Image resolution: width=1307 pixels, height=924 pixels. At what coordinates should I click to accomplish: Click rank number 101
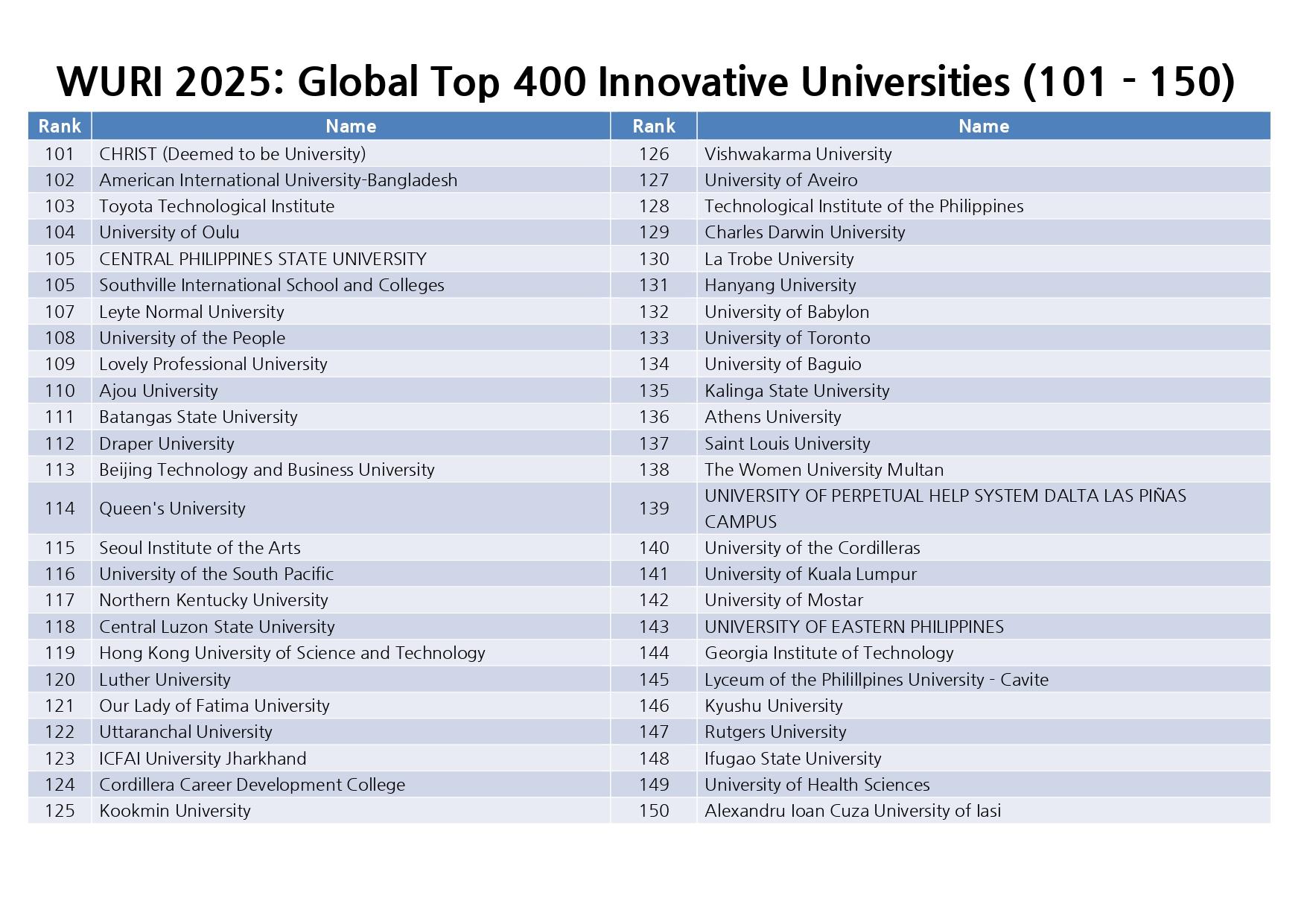pos(60,154)
